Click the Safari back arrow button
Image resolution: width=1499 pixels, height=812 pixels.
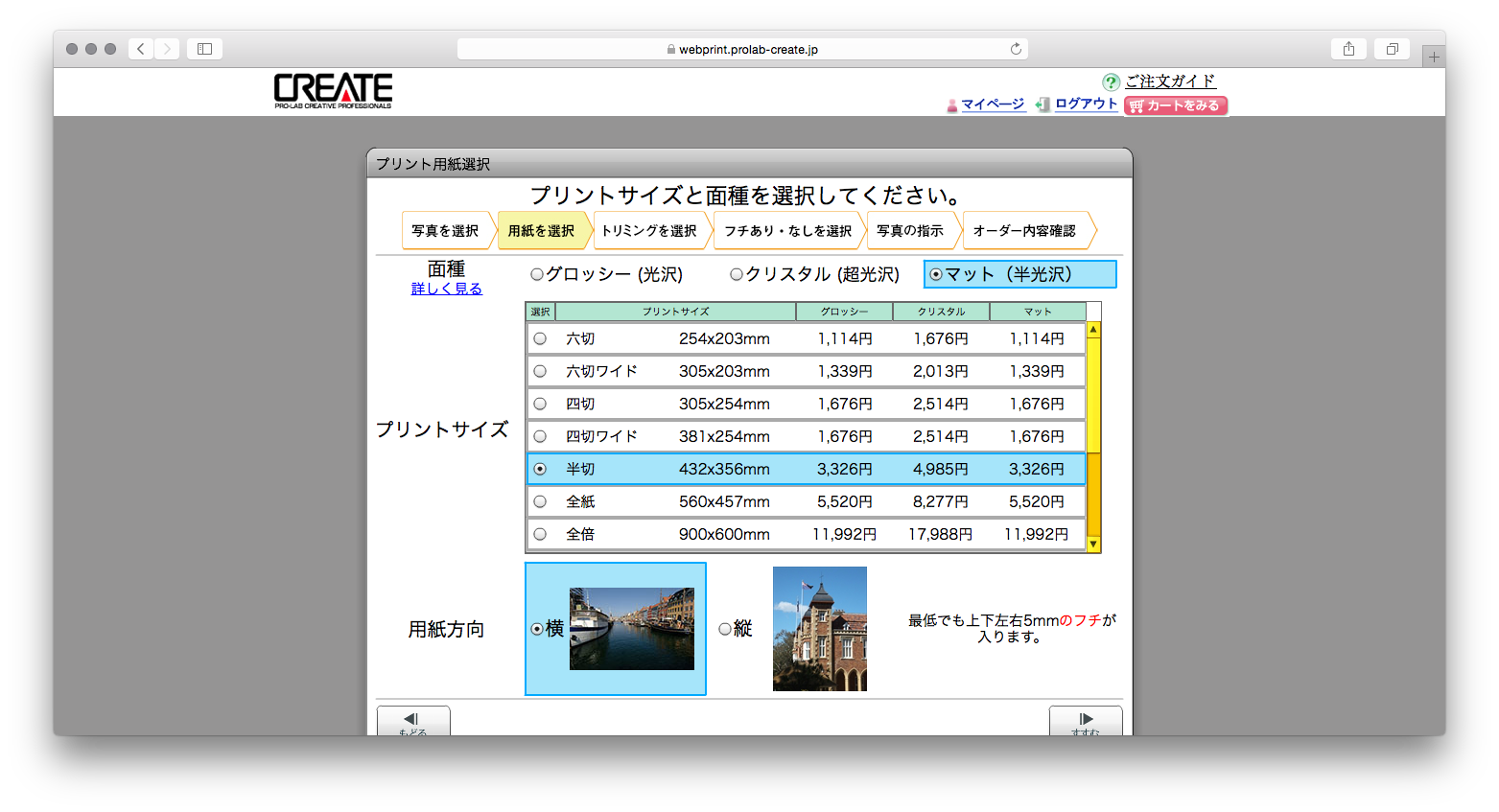click(x=141, y=49)
